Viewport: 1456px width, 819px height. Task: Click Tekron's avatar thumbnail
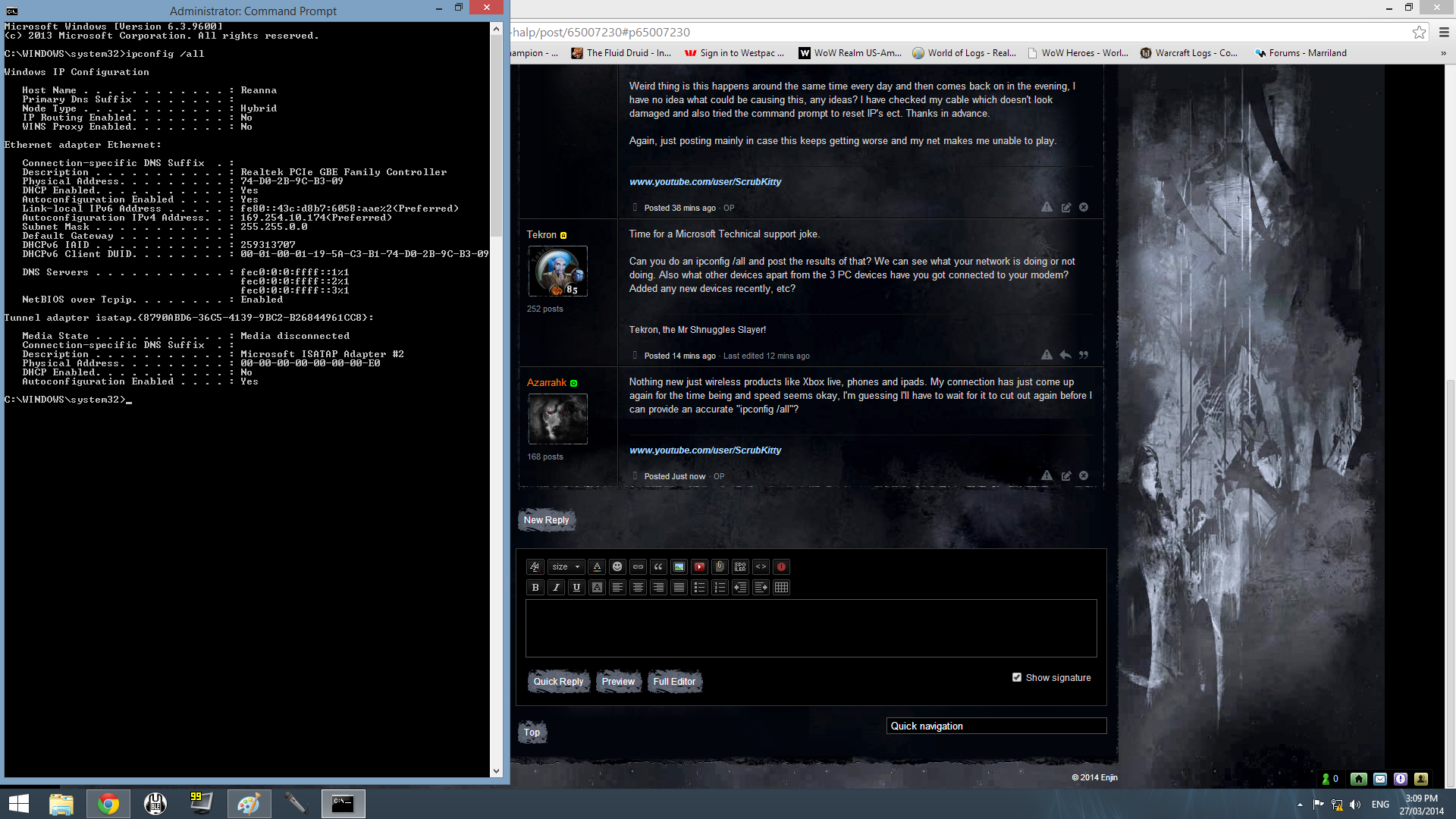click(x=557, y=271)
